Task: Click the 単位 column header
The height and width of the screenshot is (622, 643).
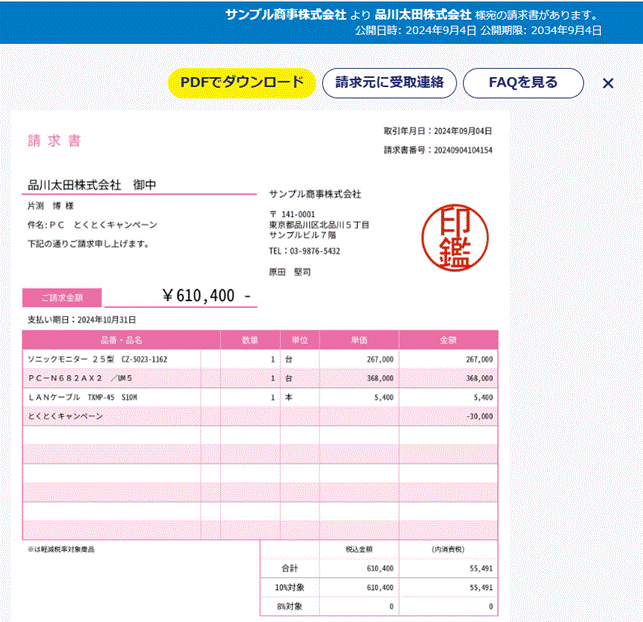Action: click(x=300, y=340)
